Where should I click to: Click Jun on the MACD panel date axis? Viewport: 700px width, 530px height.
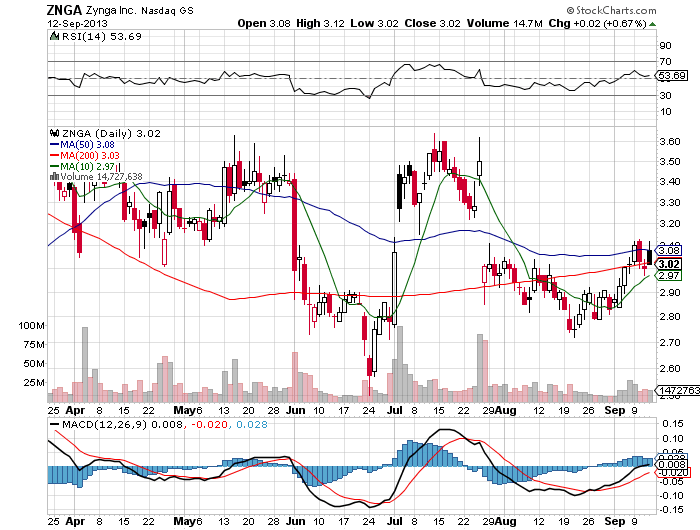(x=296, y=521)
